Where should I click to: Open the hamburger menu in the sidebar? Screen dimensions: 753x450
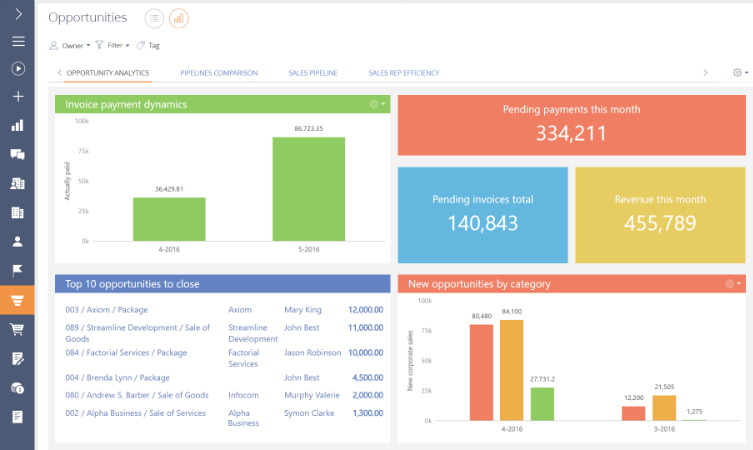pos(17,41)
